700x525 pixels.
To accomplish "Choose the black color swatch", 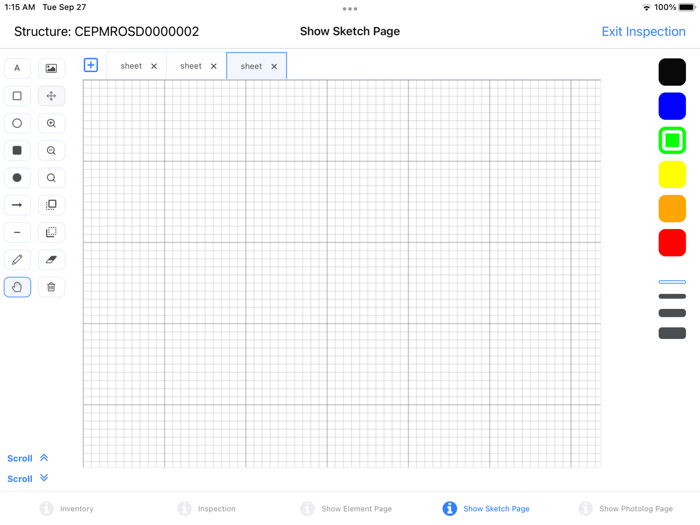I will tap(672, 72).
